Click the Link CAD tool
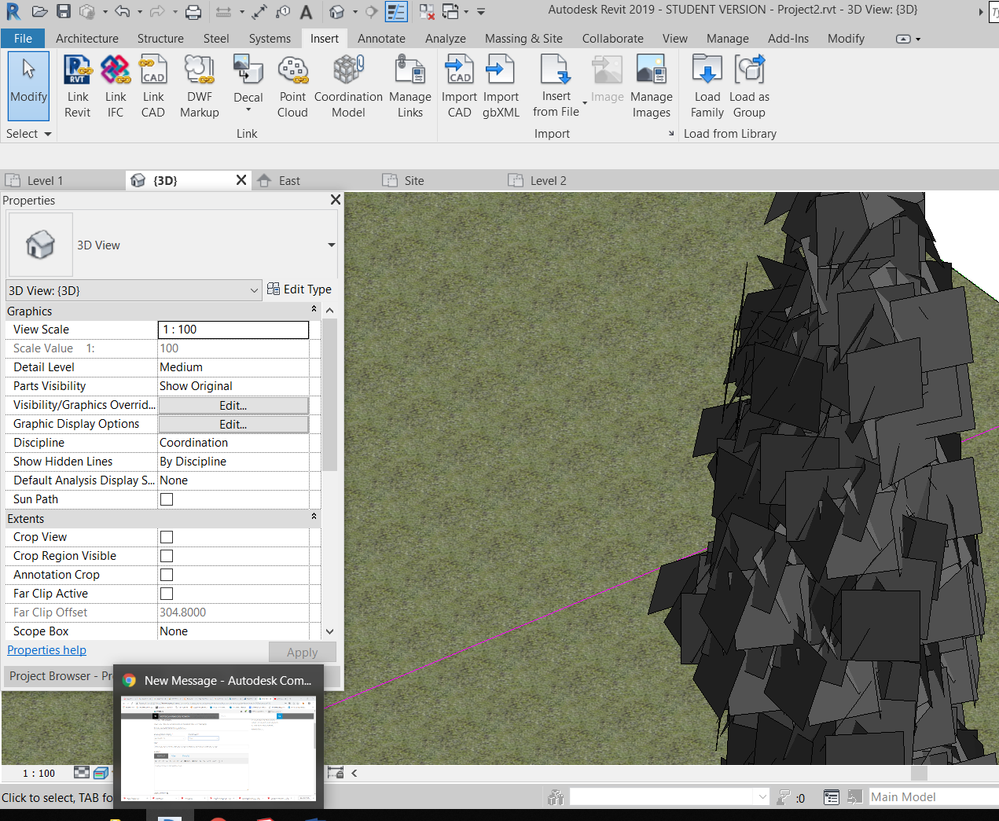The image size is (999, 821). (x=153, y=86)
